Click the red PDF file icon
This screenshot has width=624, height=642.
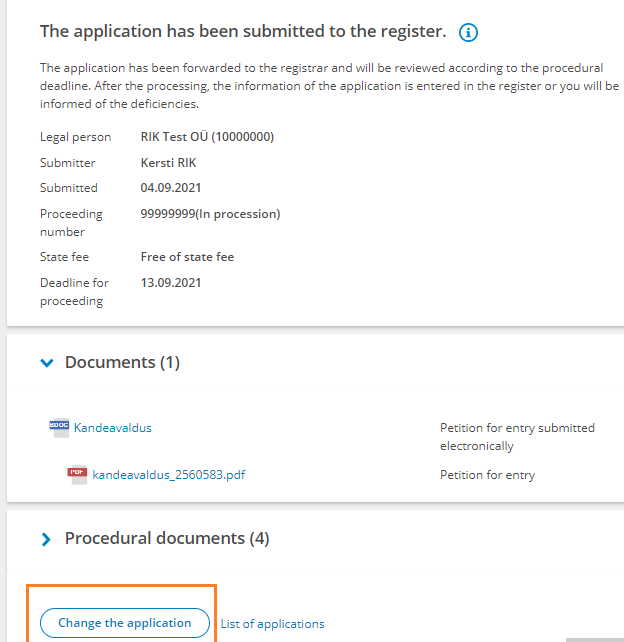(77, 475)
